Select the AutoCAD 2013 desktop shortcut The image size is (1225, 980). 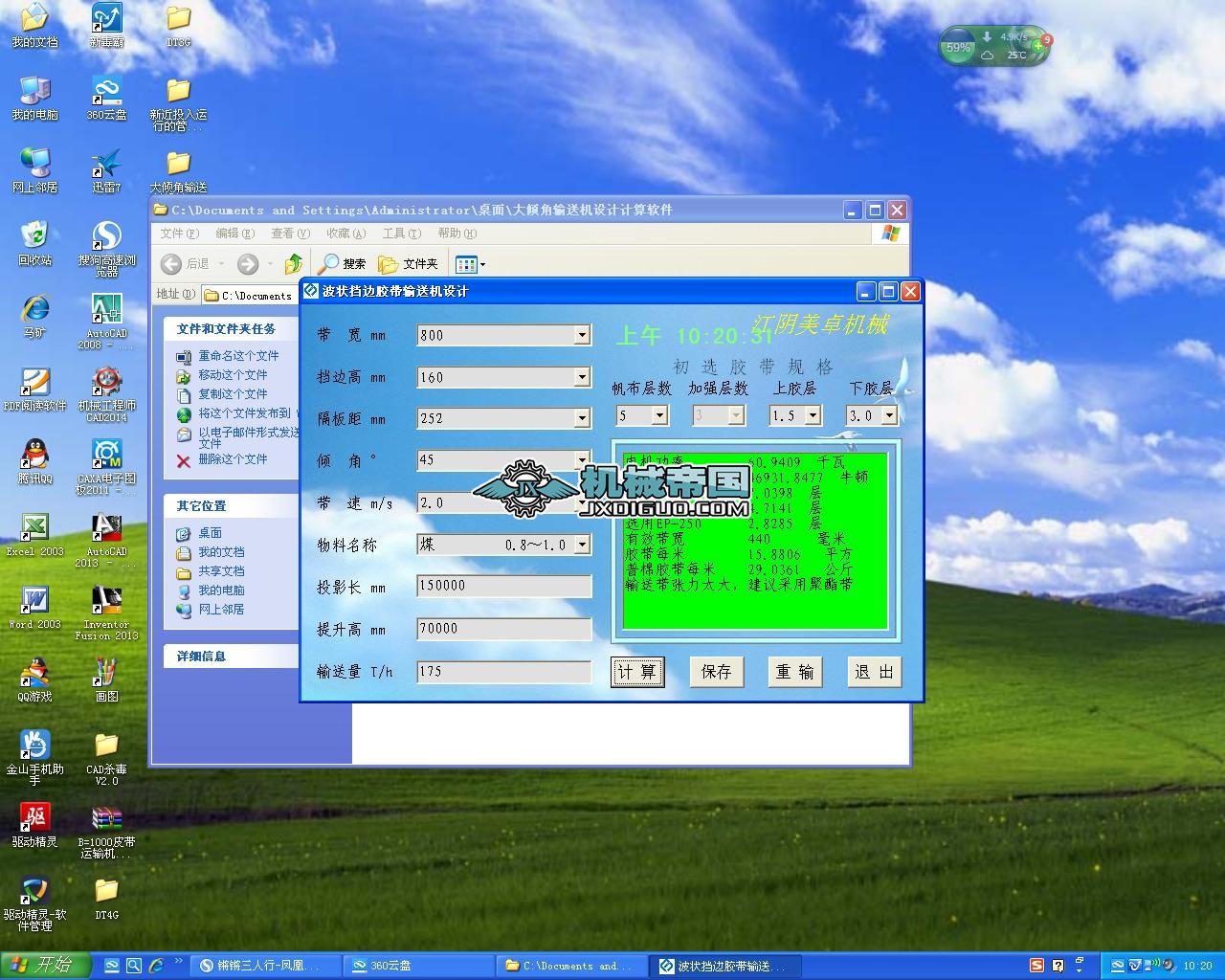(x=106, y=540)
